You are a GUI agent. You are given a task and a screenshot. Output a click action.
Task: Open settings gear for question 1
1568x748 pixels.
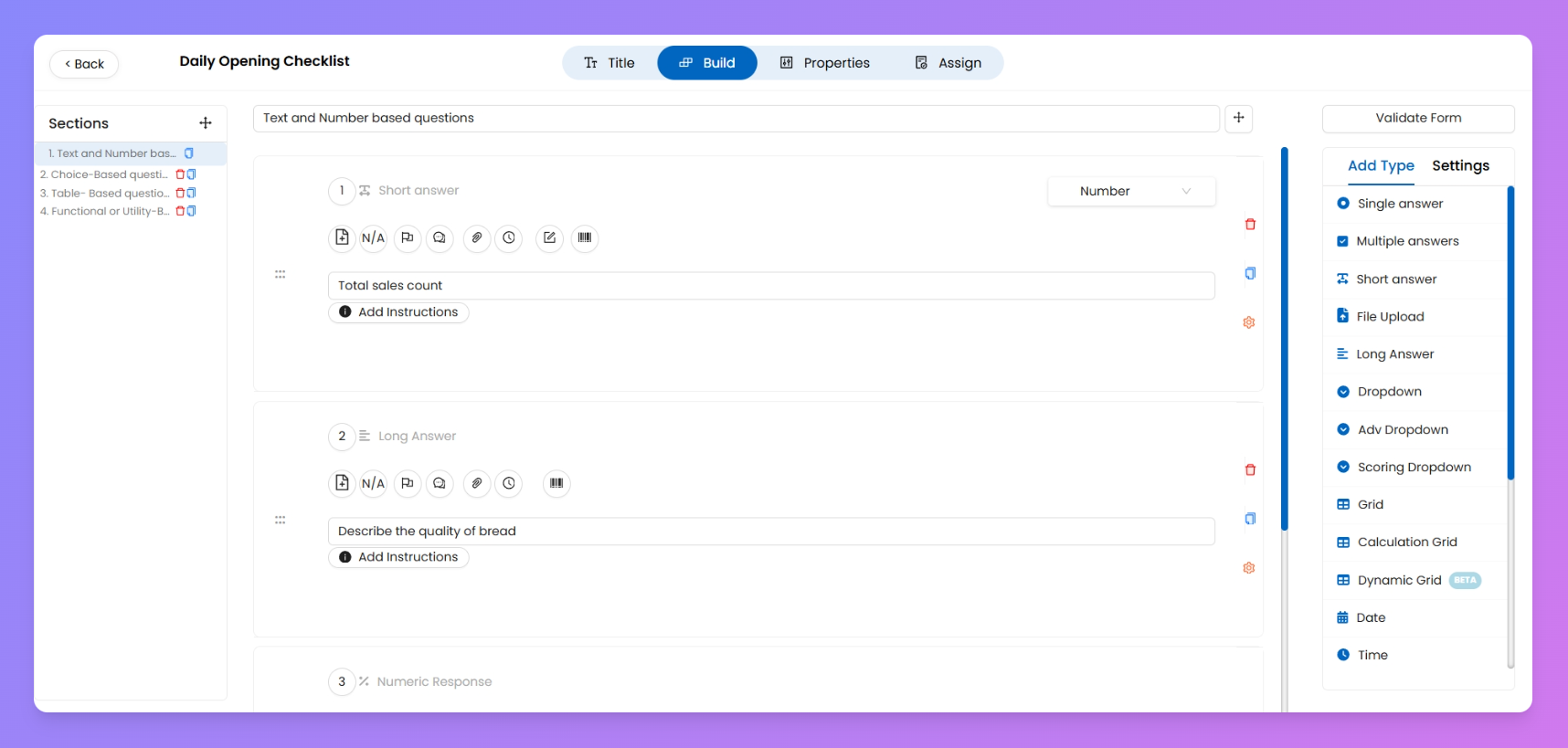1249,322
